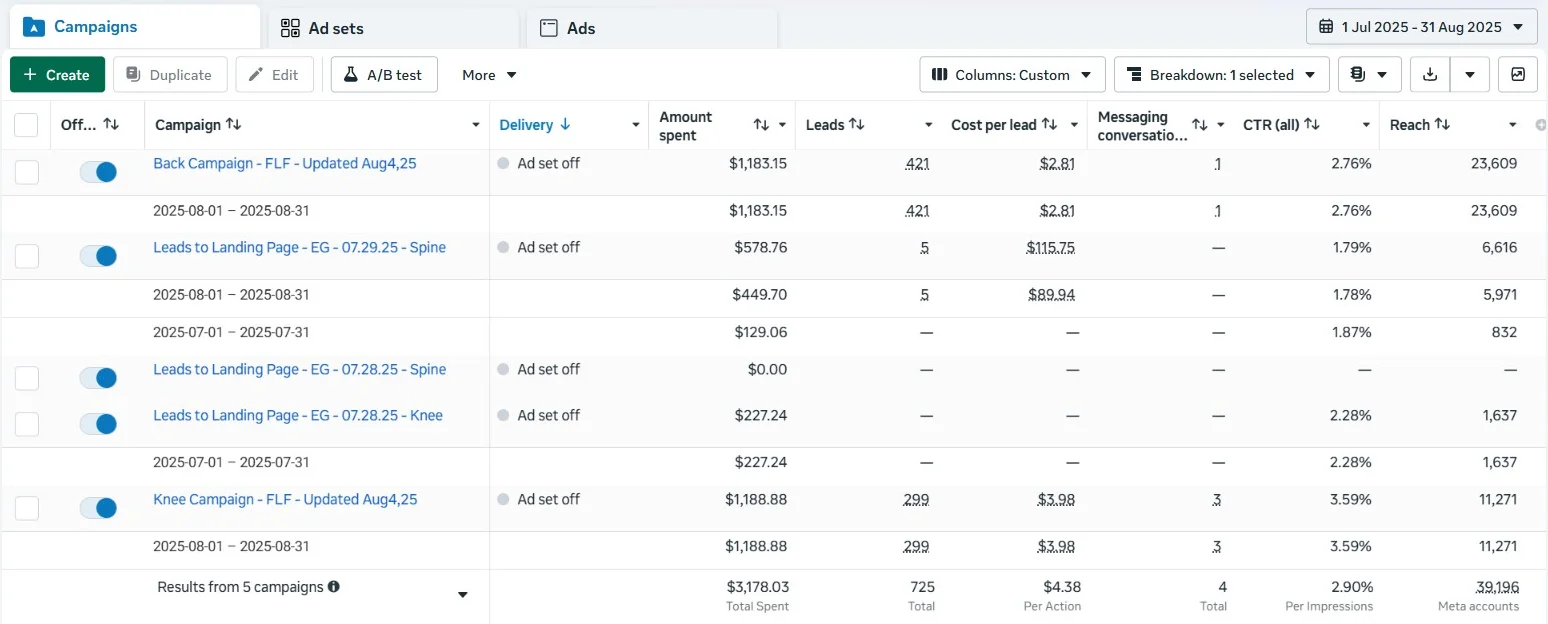
Task: Sort by Off/On column arrows
Action: pos(111,125)
